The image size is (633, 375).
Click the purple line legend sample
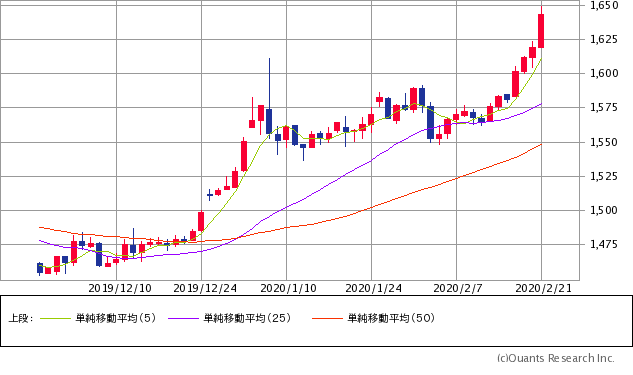click(183, 319)
